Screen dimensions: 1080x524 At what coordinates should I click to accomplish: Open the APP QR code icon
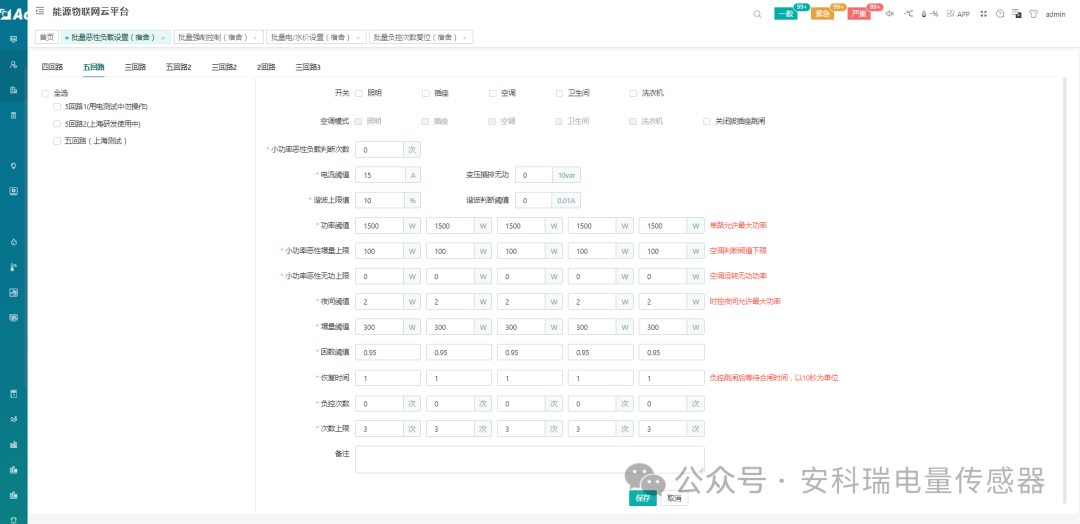(958, 14)
